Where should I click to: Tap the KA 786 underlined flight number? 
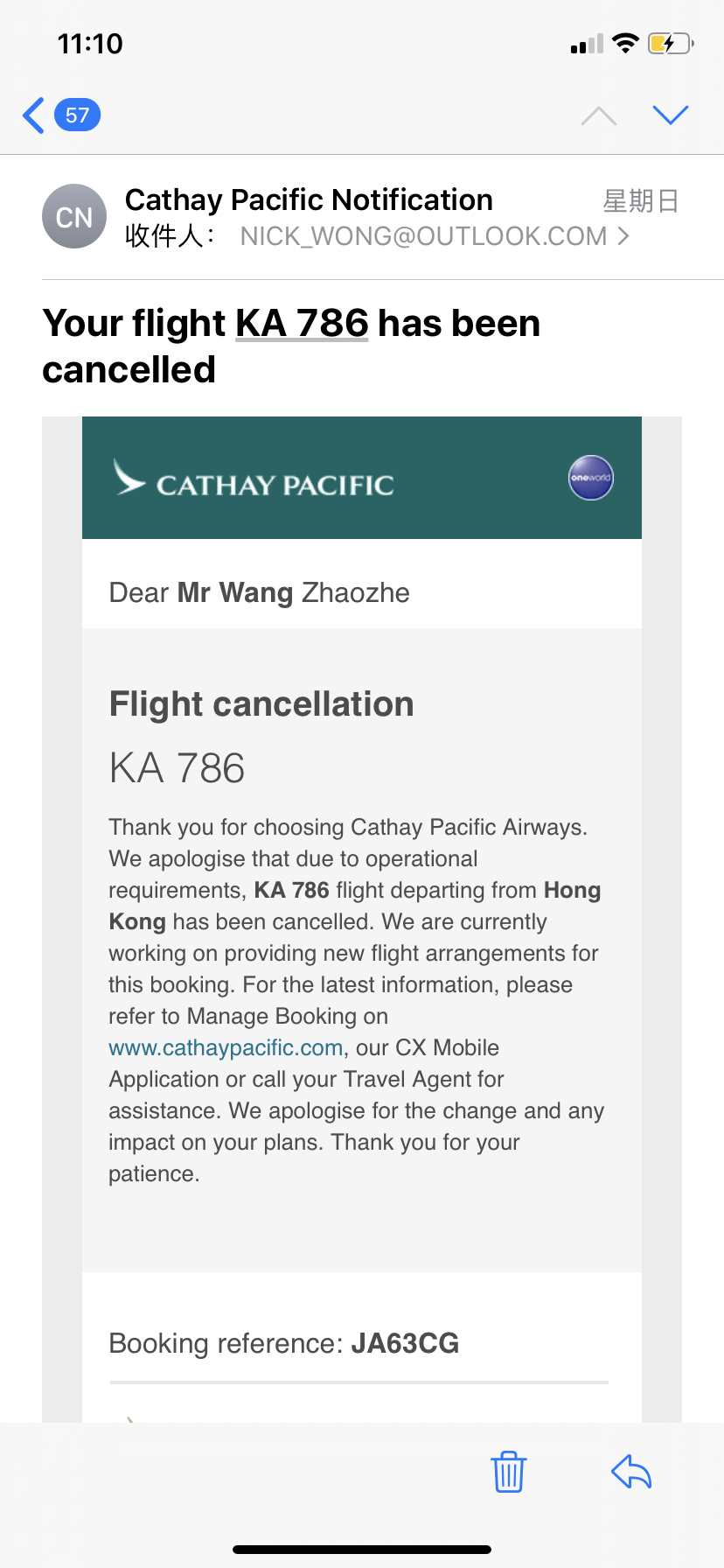(x=303, y=323)
